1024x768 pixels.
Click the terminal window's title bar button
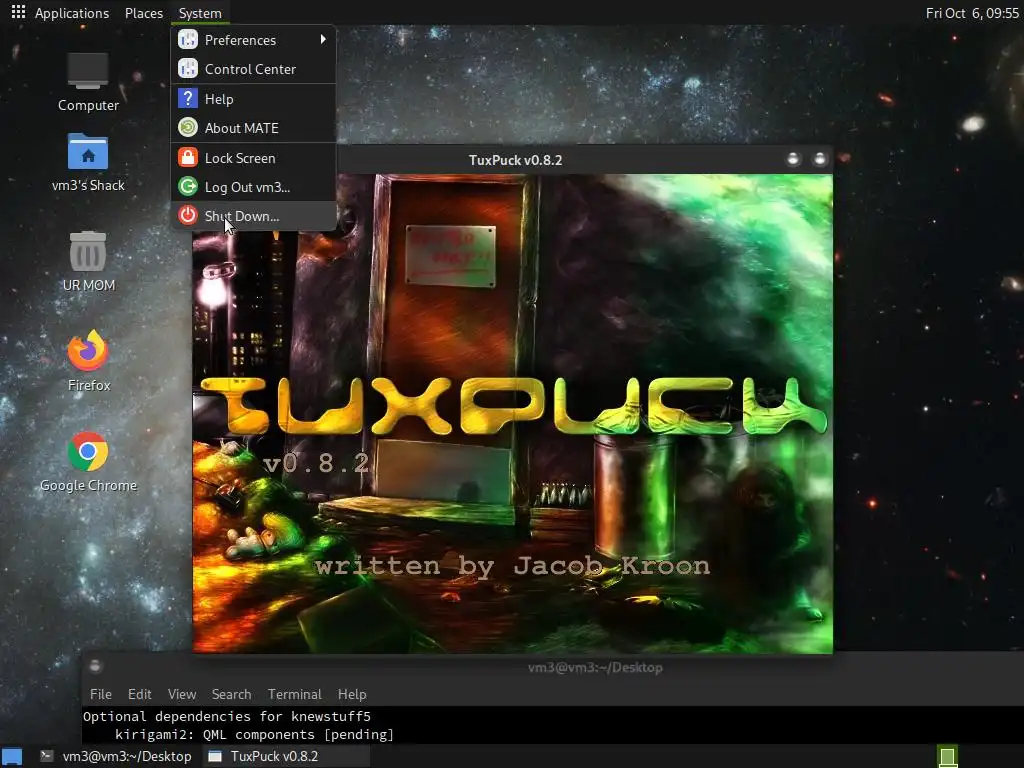coord(95,666)
